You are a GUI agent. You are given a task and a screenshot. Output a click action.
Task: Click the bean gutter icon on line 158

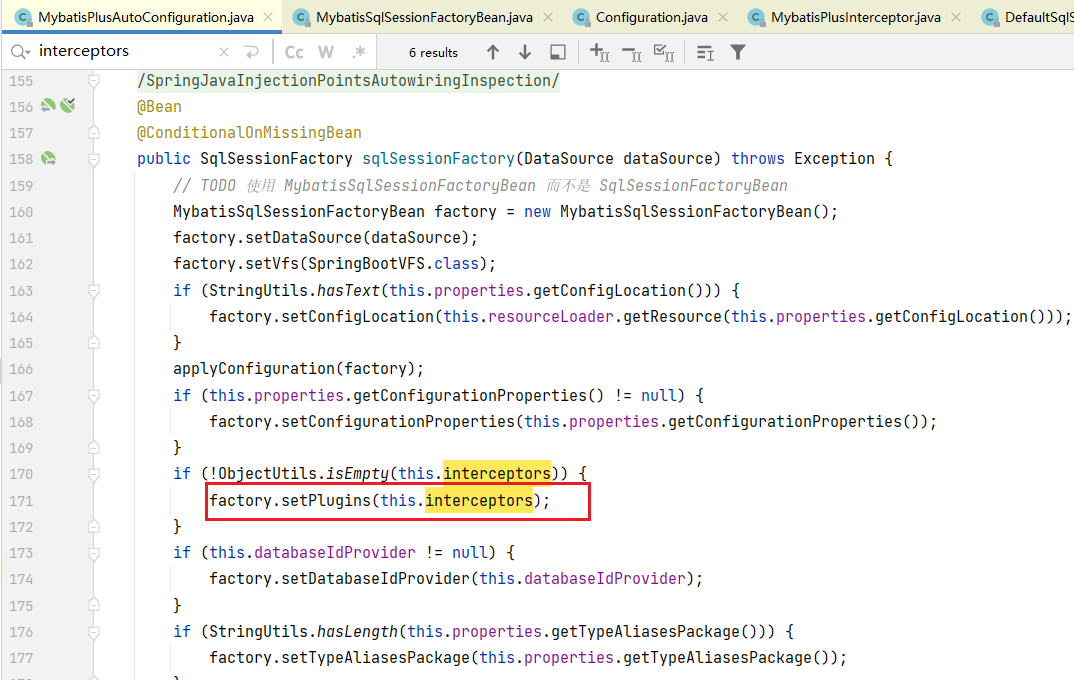coord(47,159)
